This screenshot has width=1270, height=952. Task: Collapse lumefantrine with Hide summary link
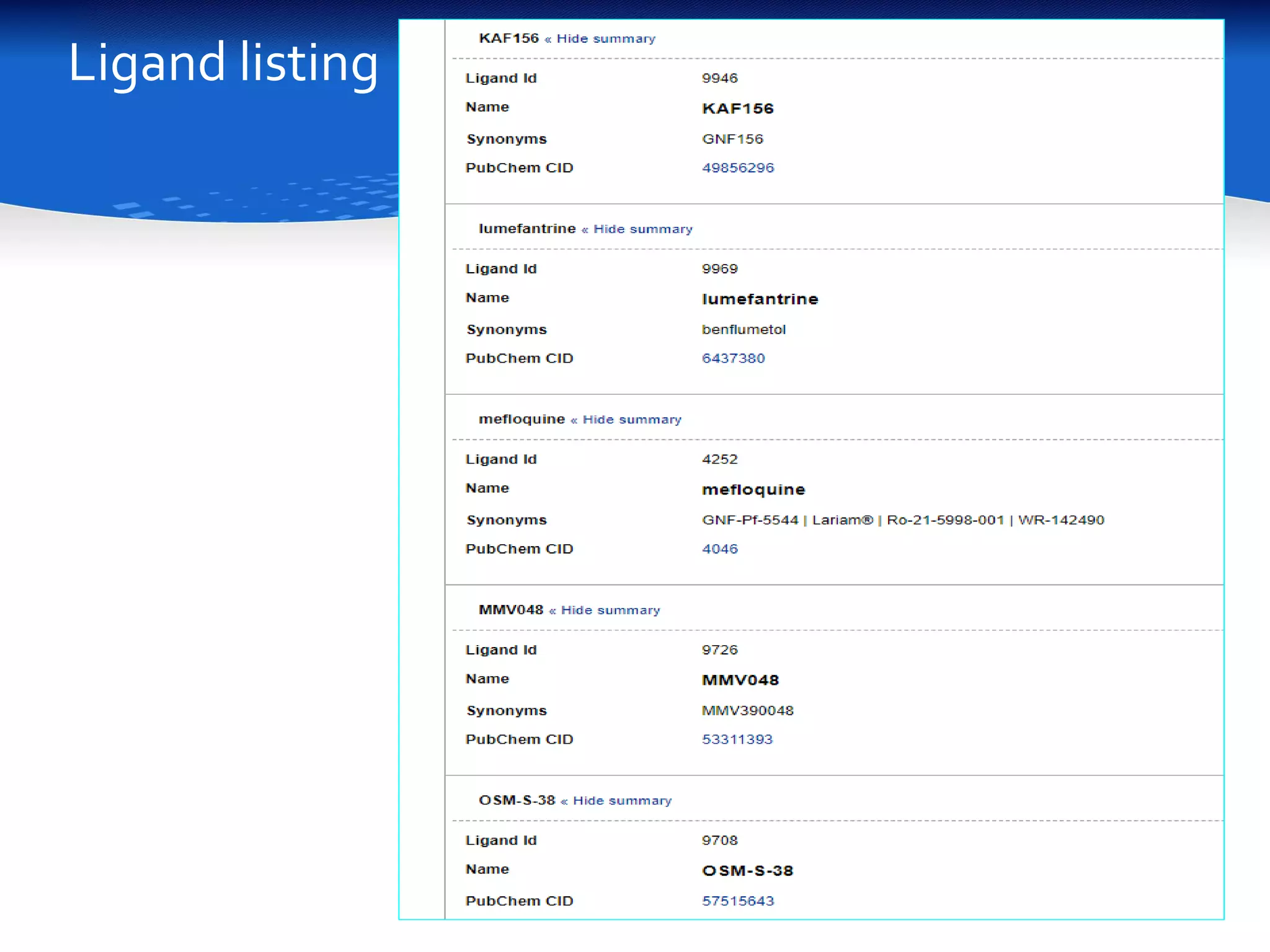point(642,229)
